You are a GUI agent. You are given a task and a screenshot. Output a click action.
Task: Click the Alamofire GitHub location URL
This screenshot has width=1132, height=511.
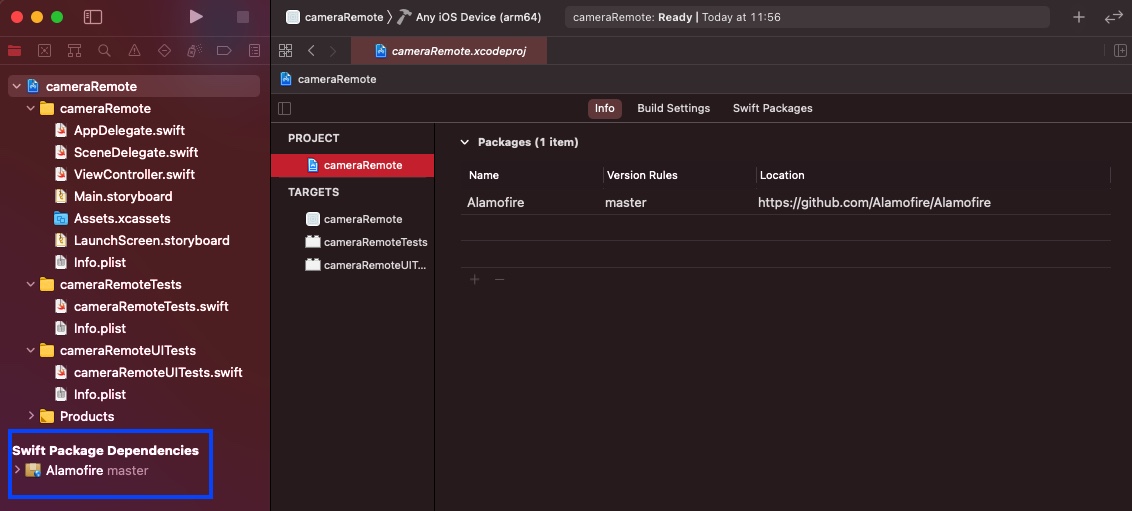(874, 203)
